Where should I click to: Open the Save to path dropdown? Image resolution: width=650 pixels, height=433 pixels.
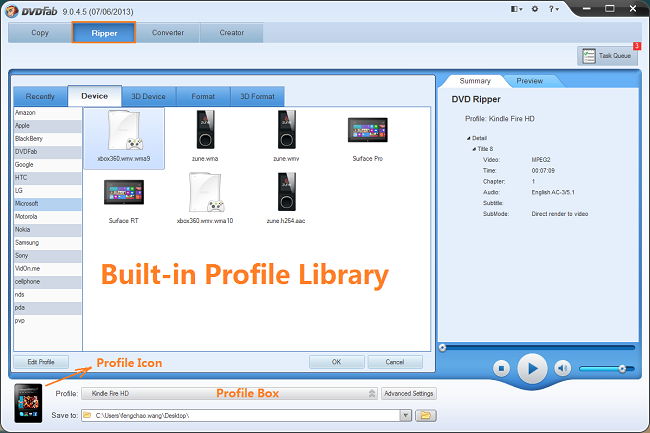(405, 415)
